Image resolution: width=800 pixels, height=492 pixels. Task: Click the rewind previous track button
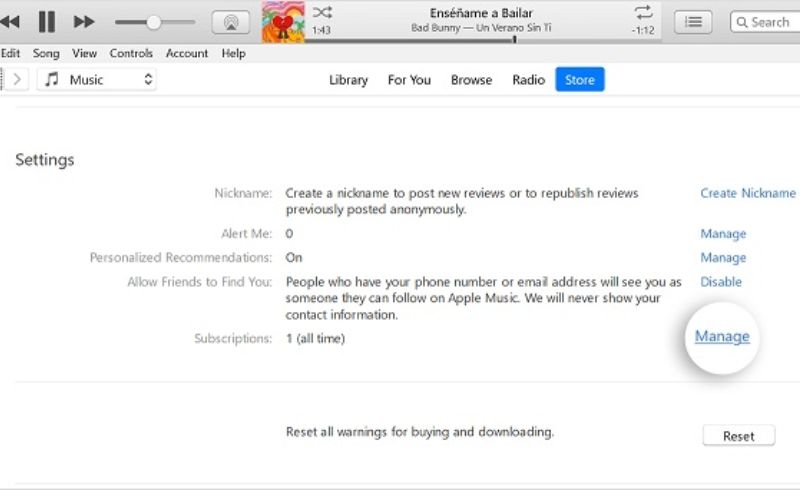click(10, 22)
